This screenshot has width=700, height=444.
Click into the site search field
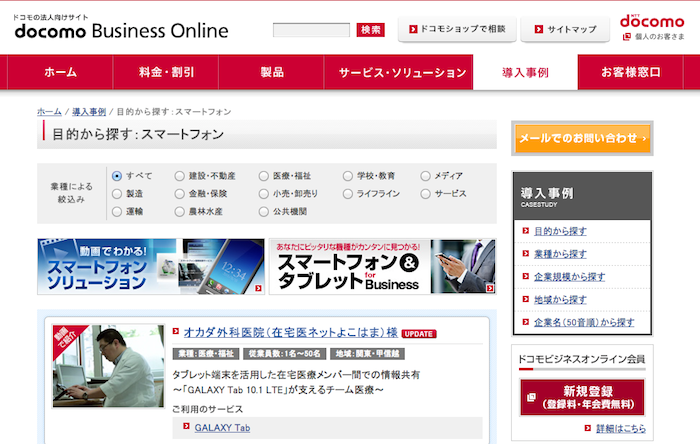tap(311, 30)
